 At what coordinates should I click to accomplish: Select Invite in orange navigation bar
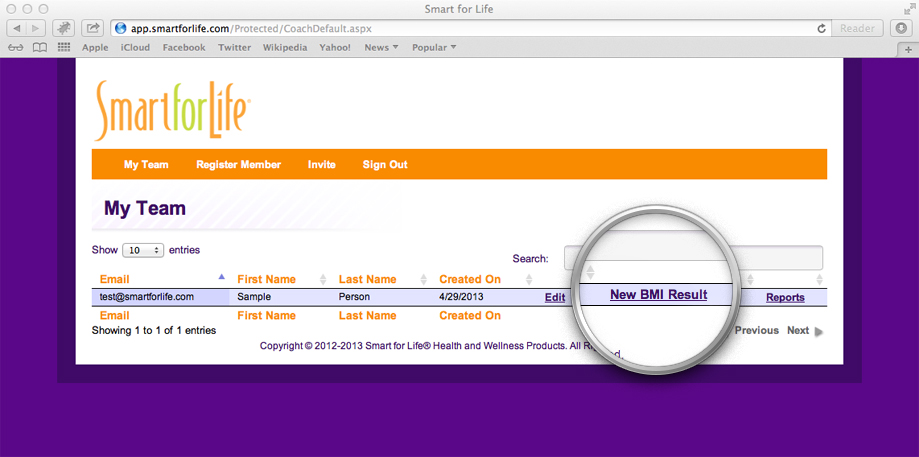(x=322, y=165)
